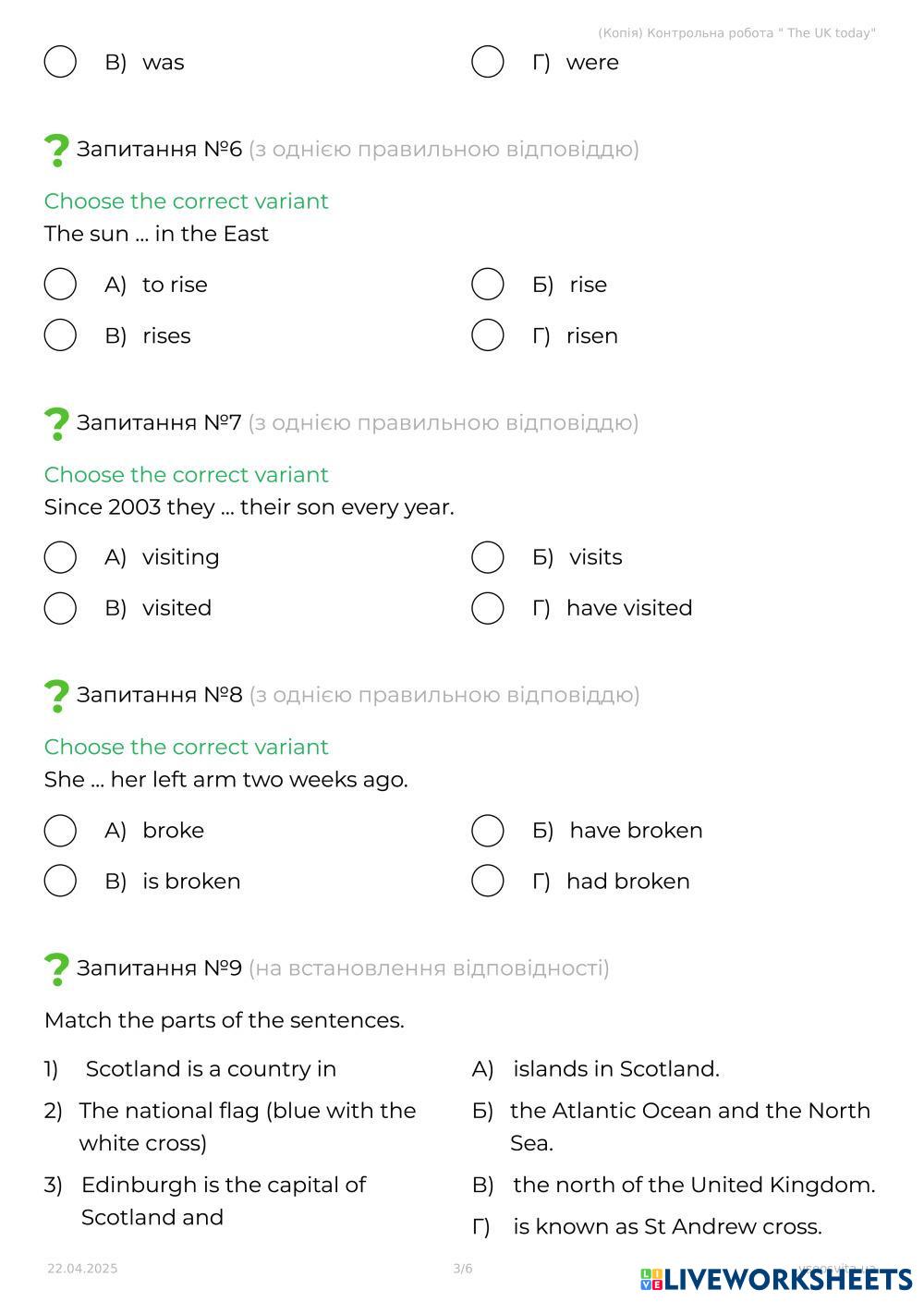This screenshot has height=1302, width=924.
Task: Mark 'have visited' as the answer
Action: (487, 608)
